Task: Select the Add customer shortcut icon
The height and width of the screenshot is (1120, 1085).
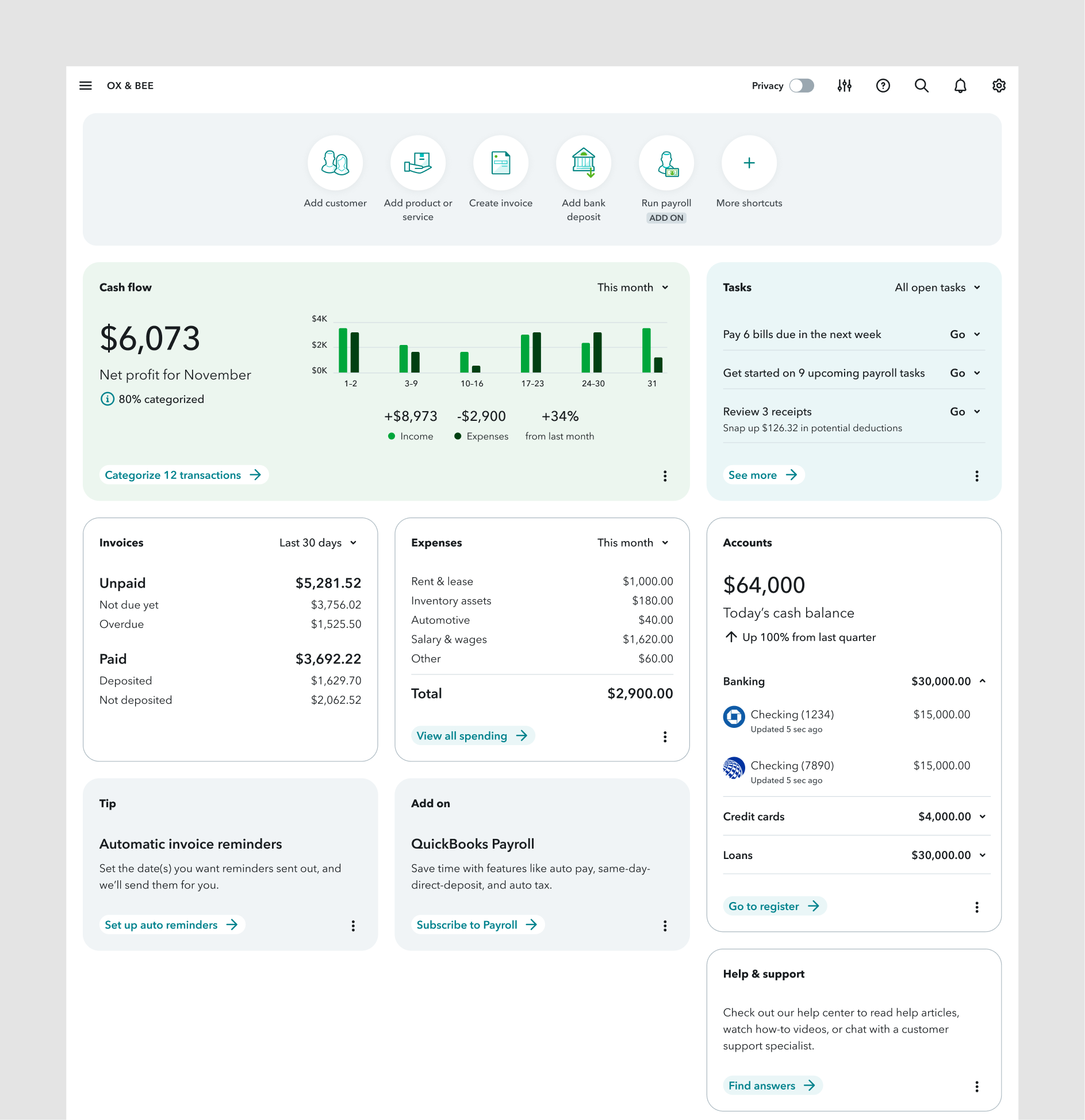Action: (335, 163)
